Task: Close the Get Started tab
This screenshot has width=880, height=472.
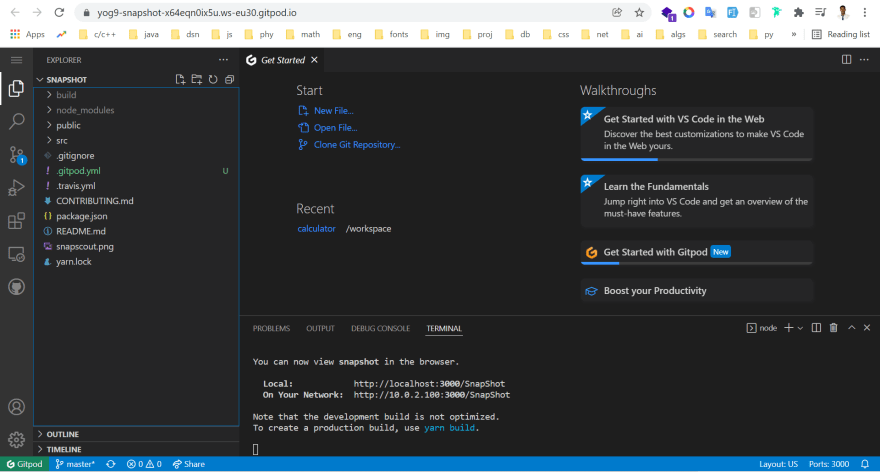Action: pyautogui.click(x=314, y=60)
